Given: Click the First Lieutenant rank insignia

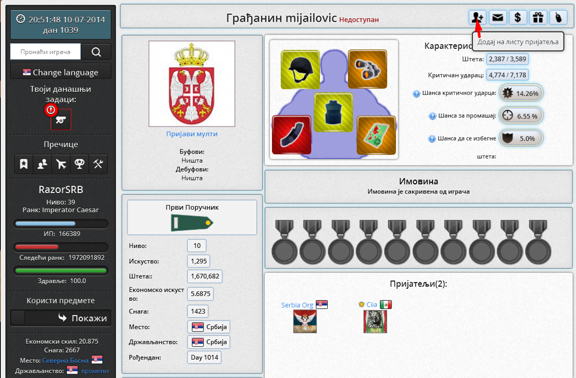Looking at the screenshot, I should [192, 223].
